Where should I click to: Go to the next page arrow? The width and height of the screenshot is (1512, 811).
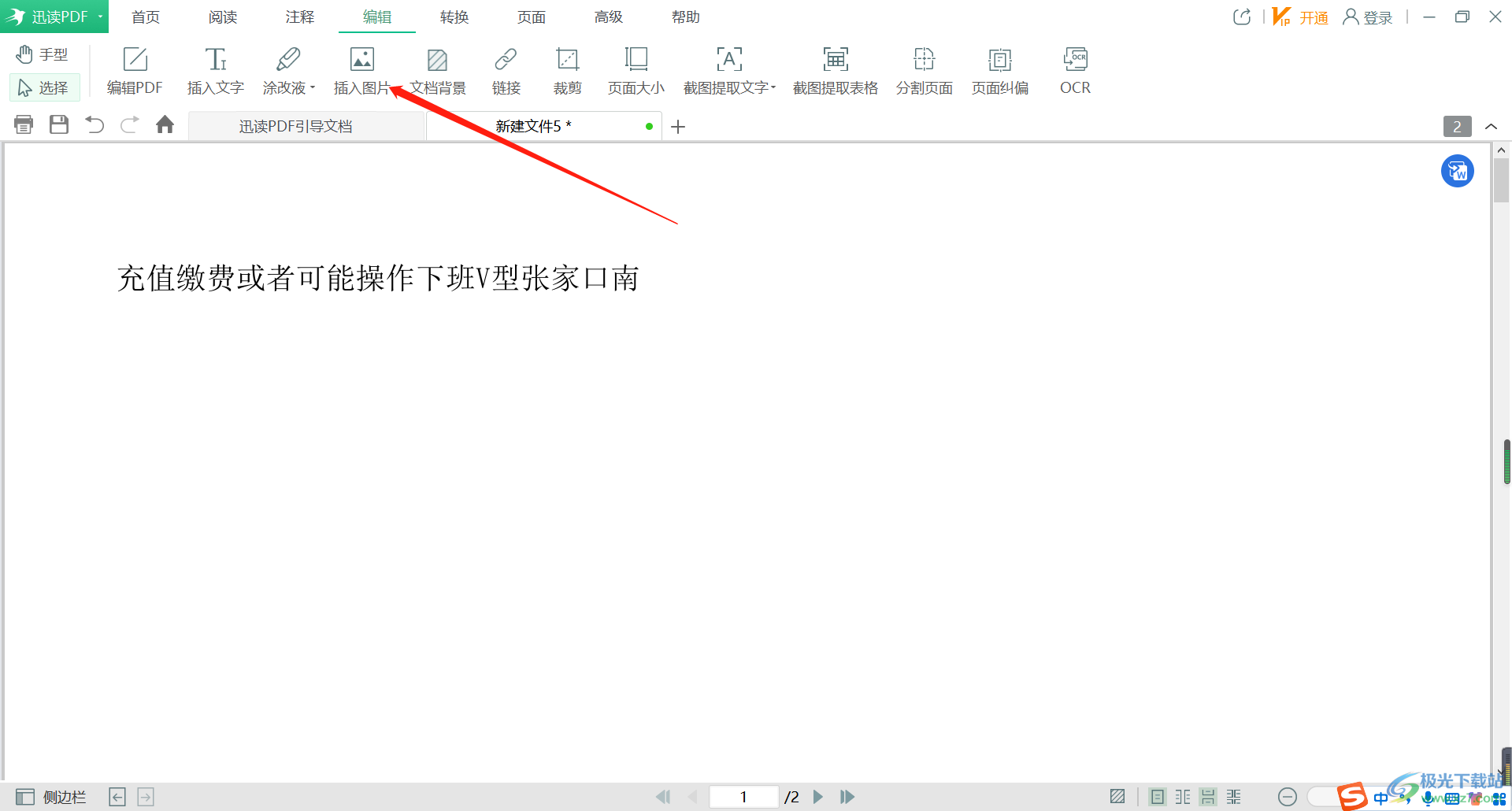click(818, 797)
